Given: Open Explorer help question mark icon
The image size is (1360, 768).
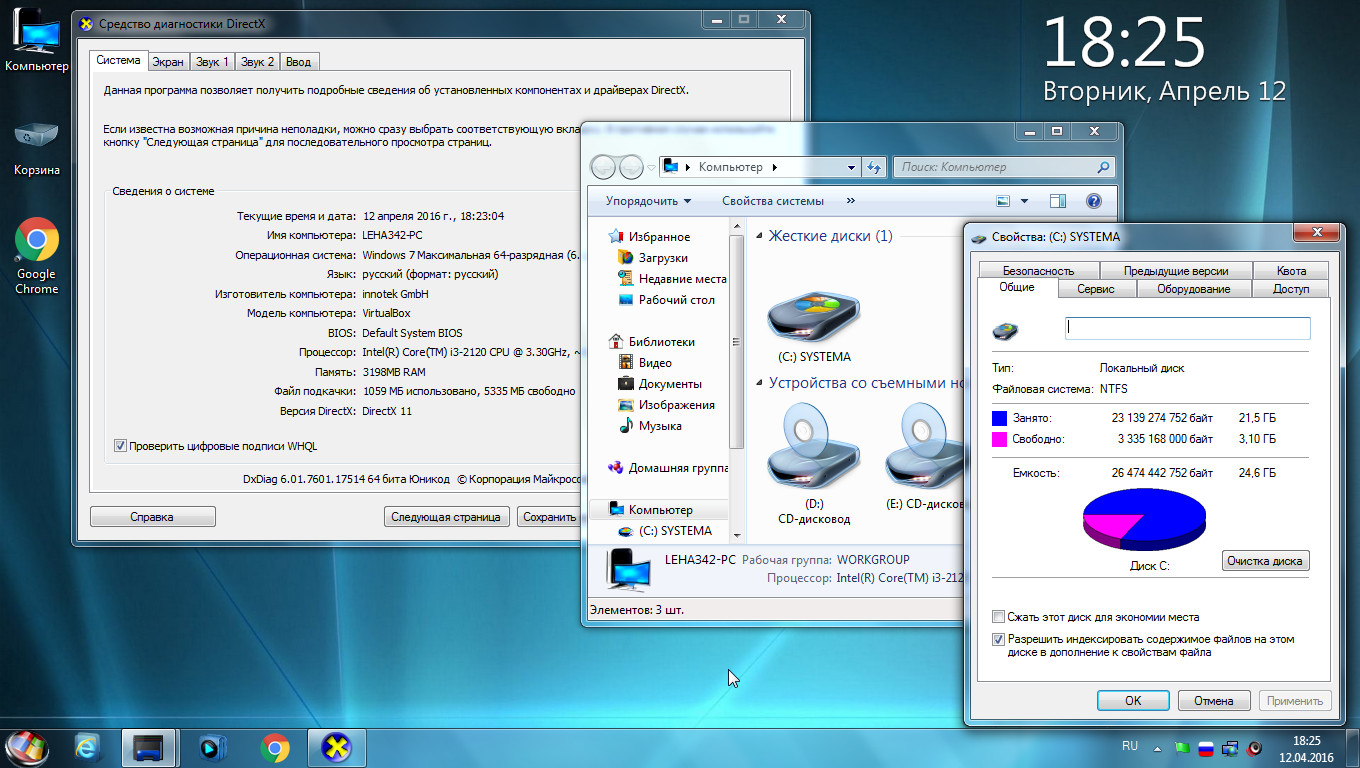Looking at the screenshot, I should point(1093,201).
